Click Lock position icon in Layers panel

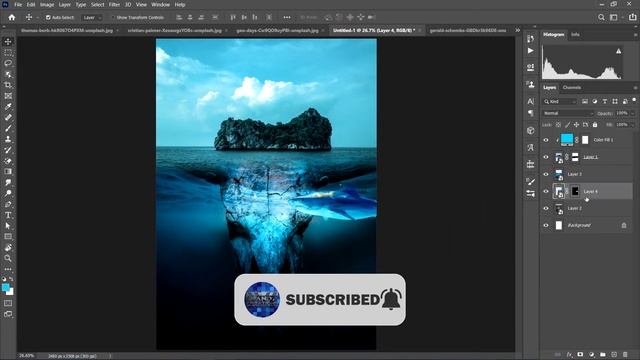[576, 124]
